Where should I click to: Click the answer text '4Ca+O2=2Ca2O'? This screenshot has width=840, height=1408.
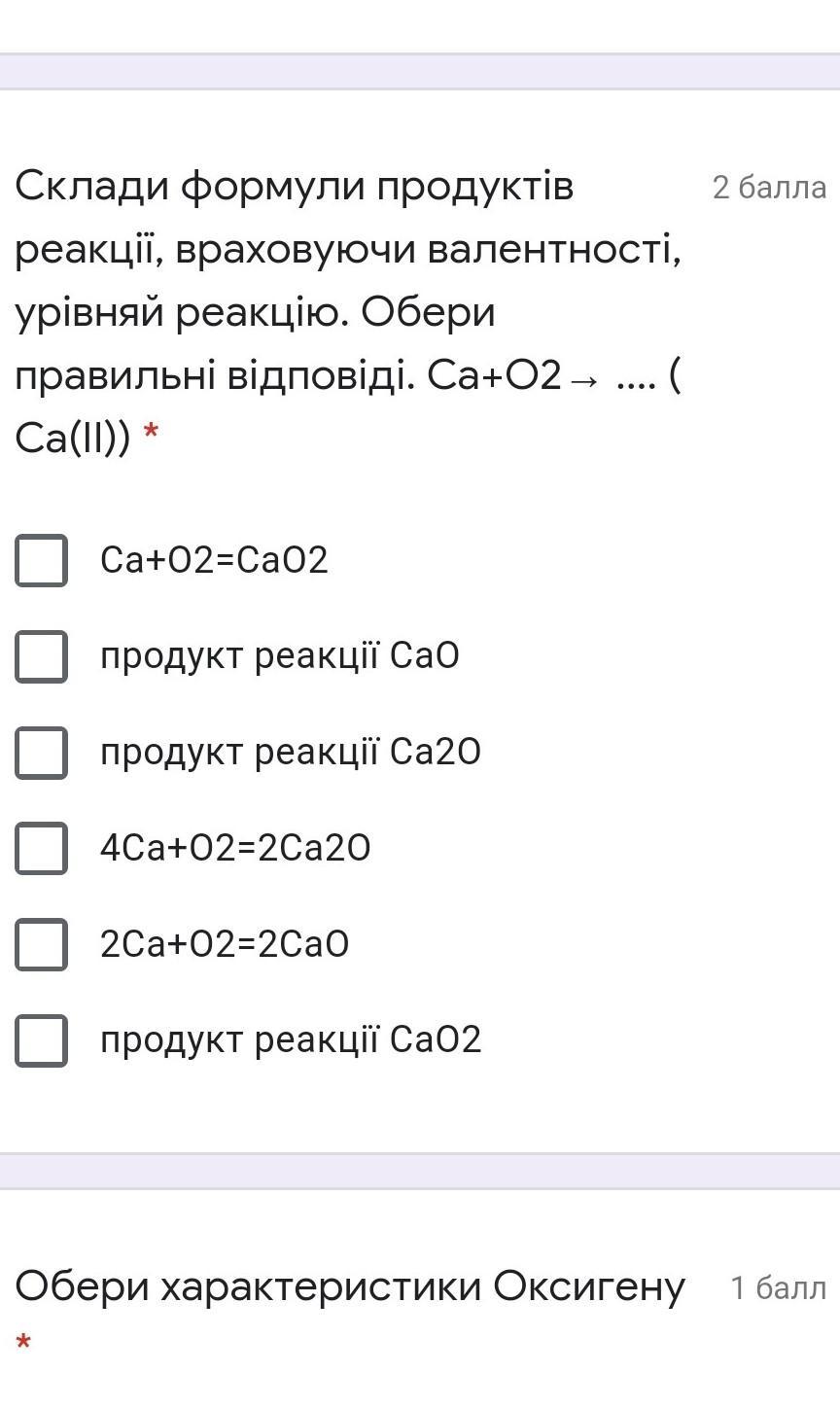coord(235,848)
